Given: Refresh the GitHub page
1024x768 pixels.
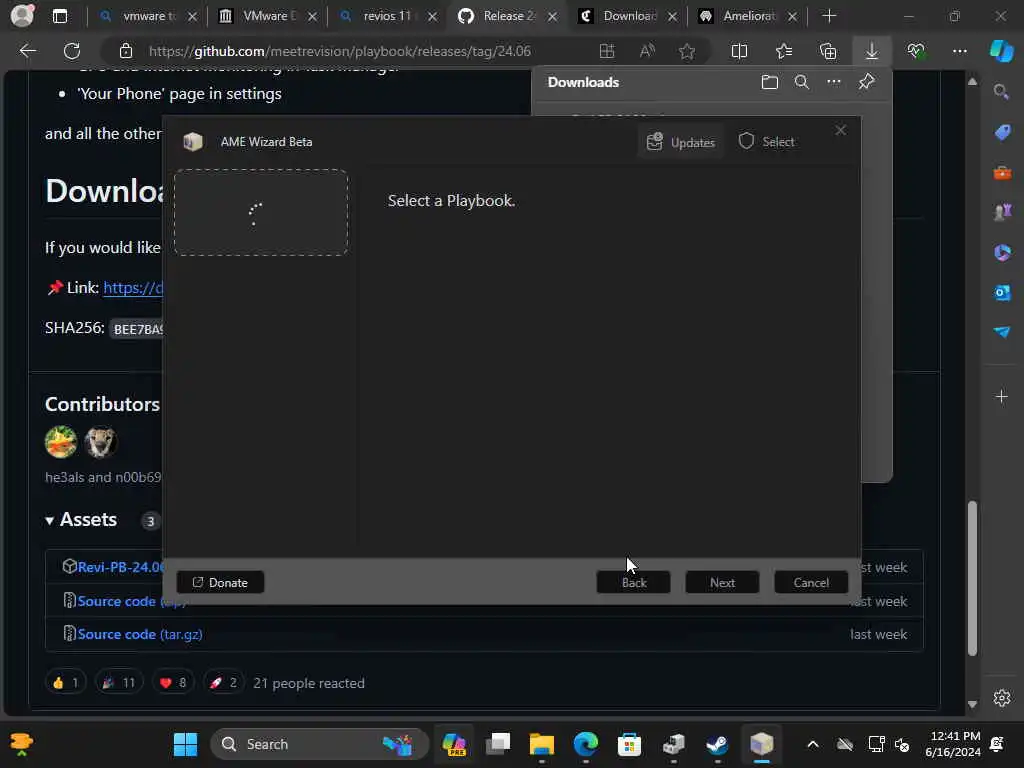Looking at the screenshot, I should point(72,51).
